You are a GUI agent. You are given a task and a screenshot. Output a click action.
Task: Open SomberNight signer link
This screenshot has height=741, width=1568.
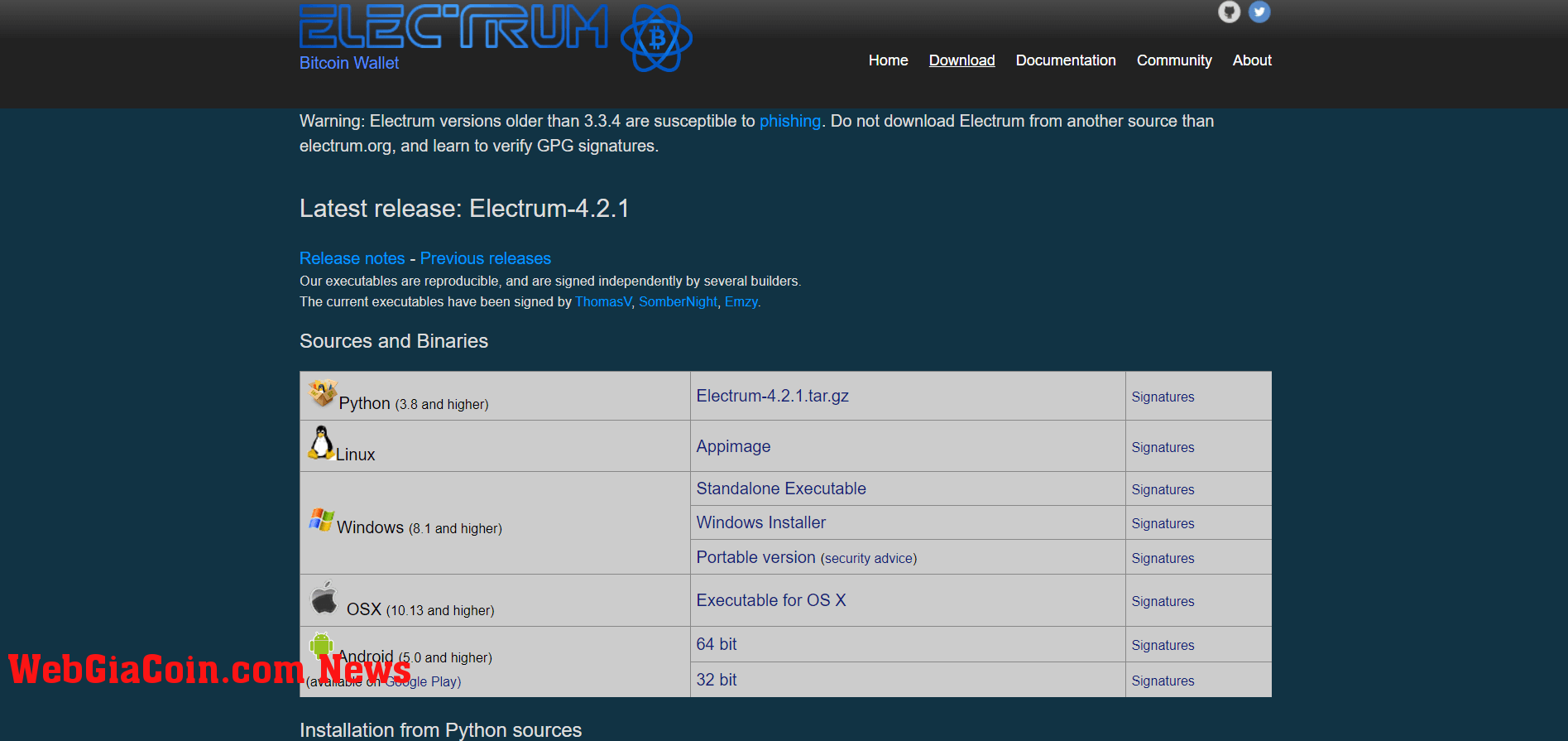(x=678, y=301)
